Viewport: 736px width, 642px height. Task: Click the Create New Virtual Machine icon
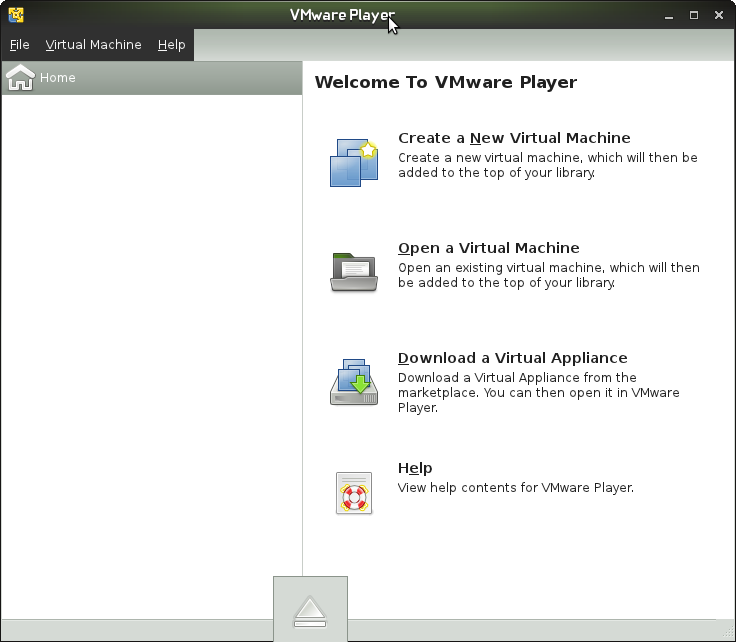tap(354, 162)
